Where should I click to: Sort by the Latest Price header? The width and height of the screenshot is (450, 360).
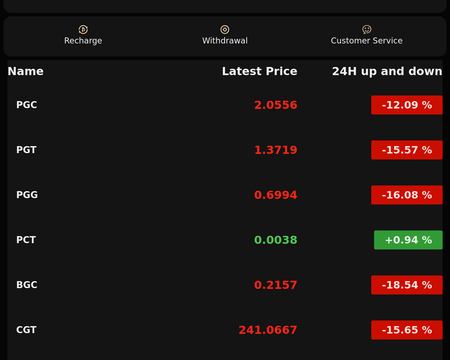tap(260, 71)
